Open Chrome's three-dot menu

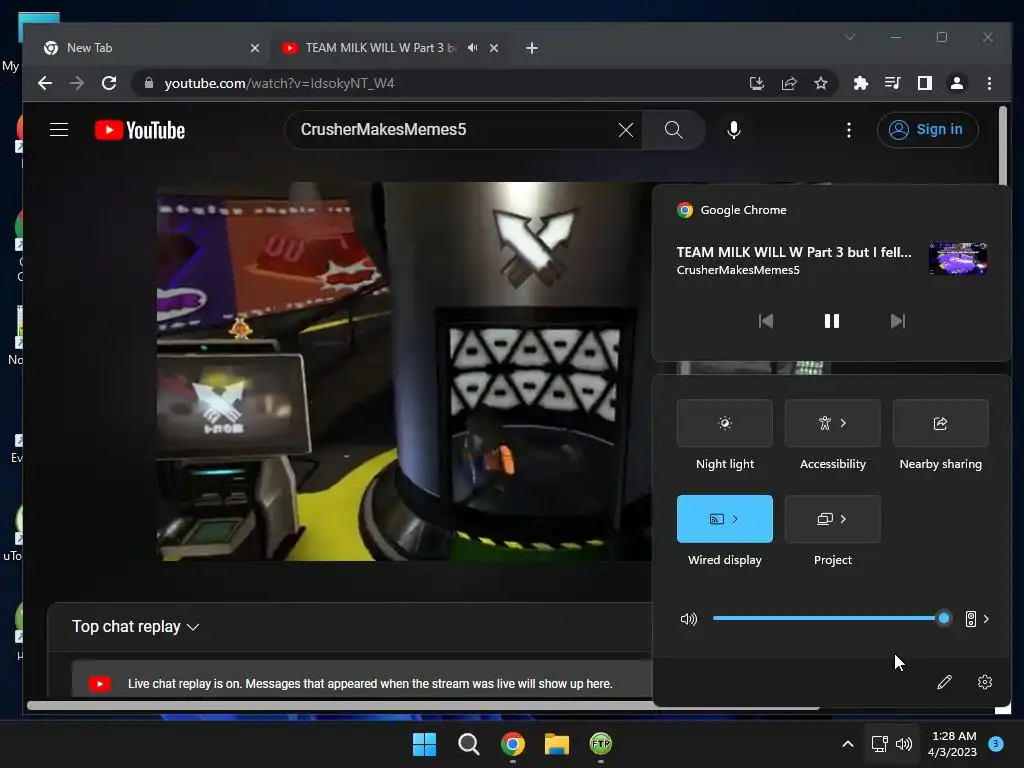989,83
